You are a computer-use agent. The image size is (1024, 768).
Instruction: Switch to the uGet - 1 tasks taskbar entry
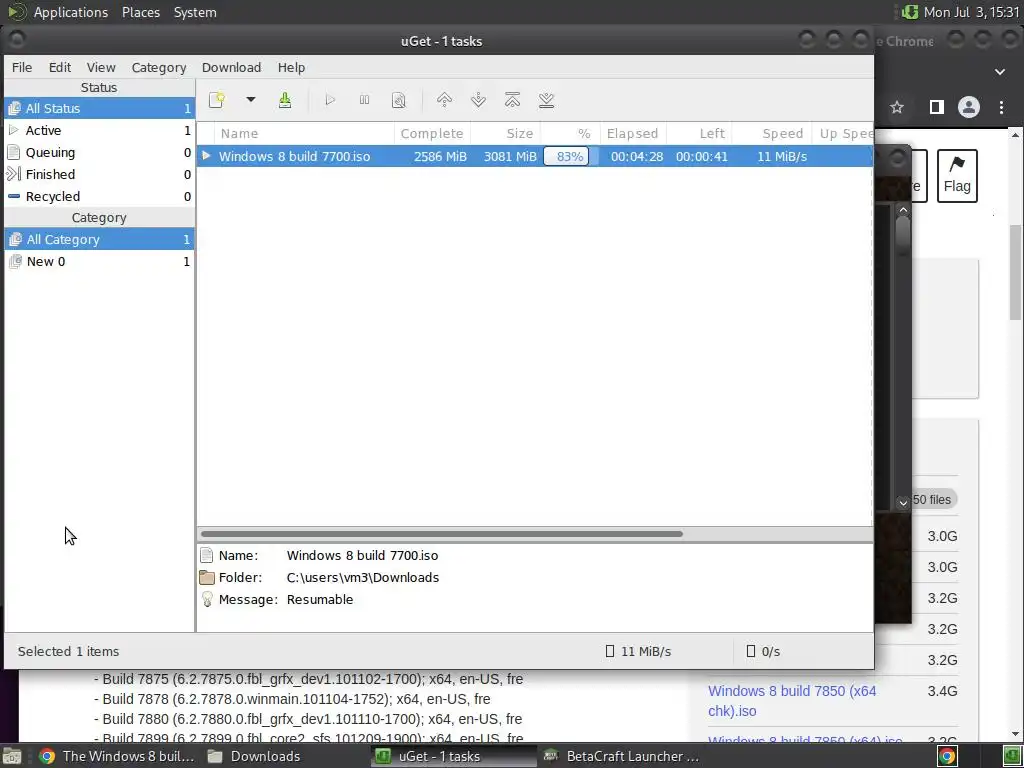pyautogui.click(x=454, y=756)
